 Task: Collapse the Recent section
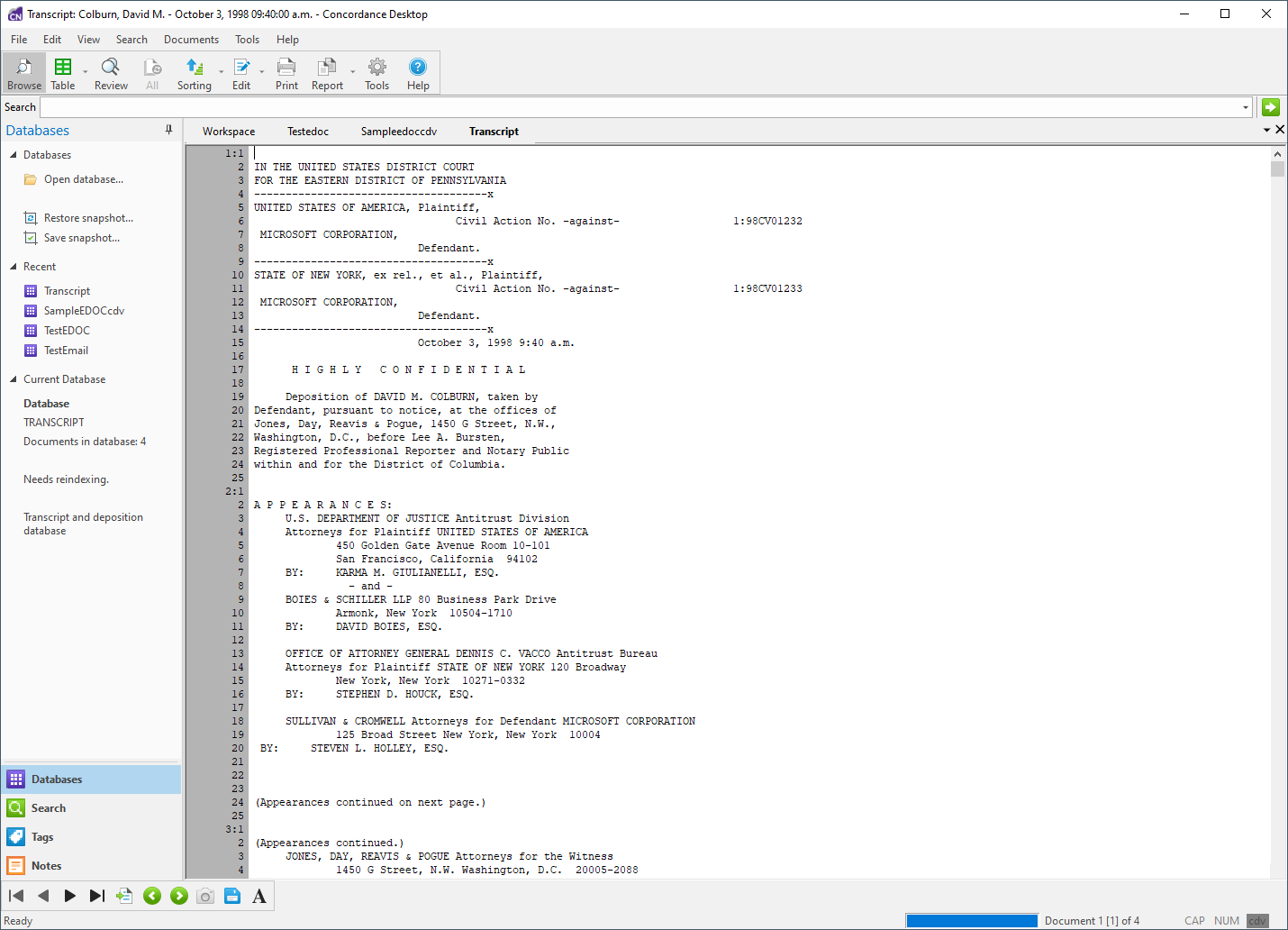14,267
